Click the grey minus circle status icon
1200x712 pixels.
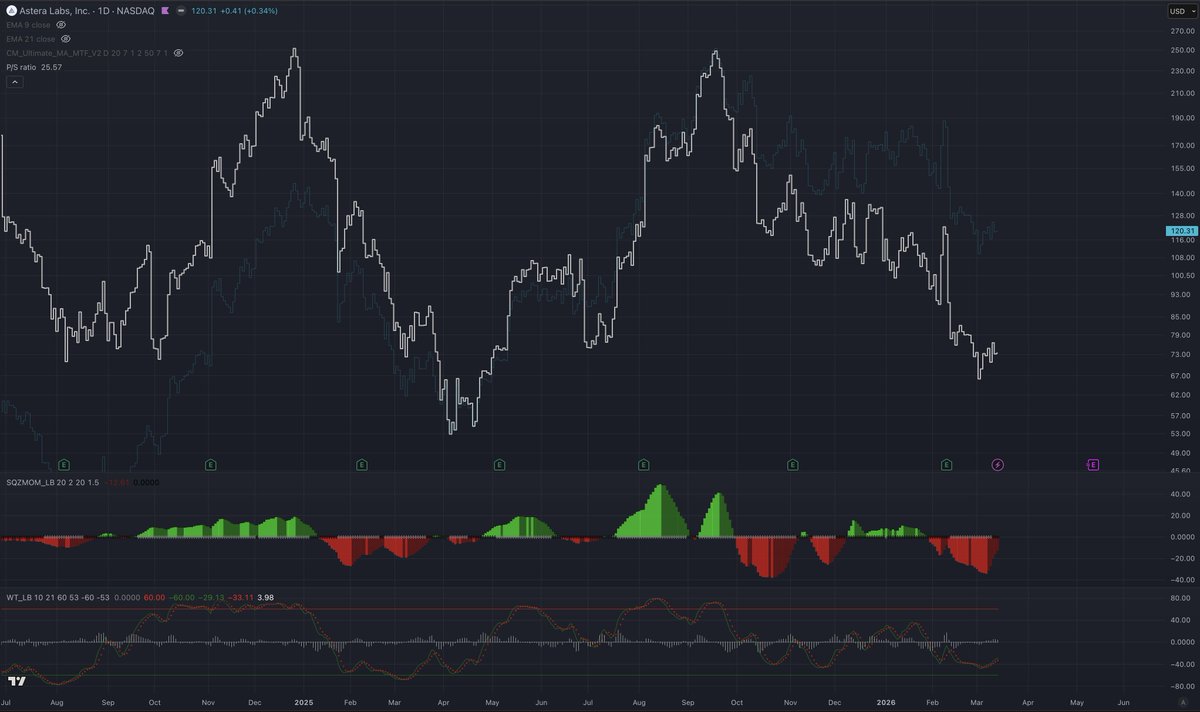coord(182,10)
